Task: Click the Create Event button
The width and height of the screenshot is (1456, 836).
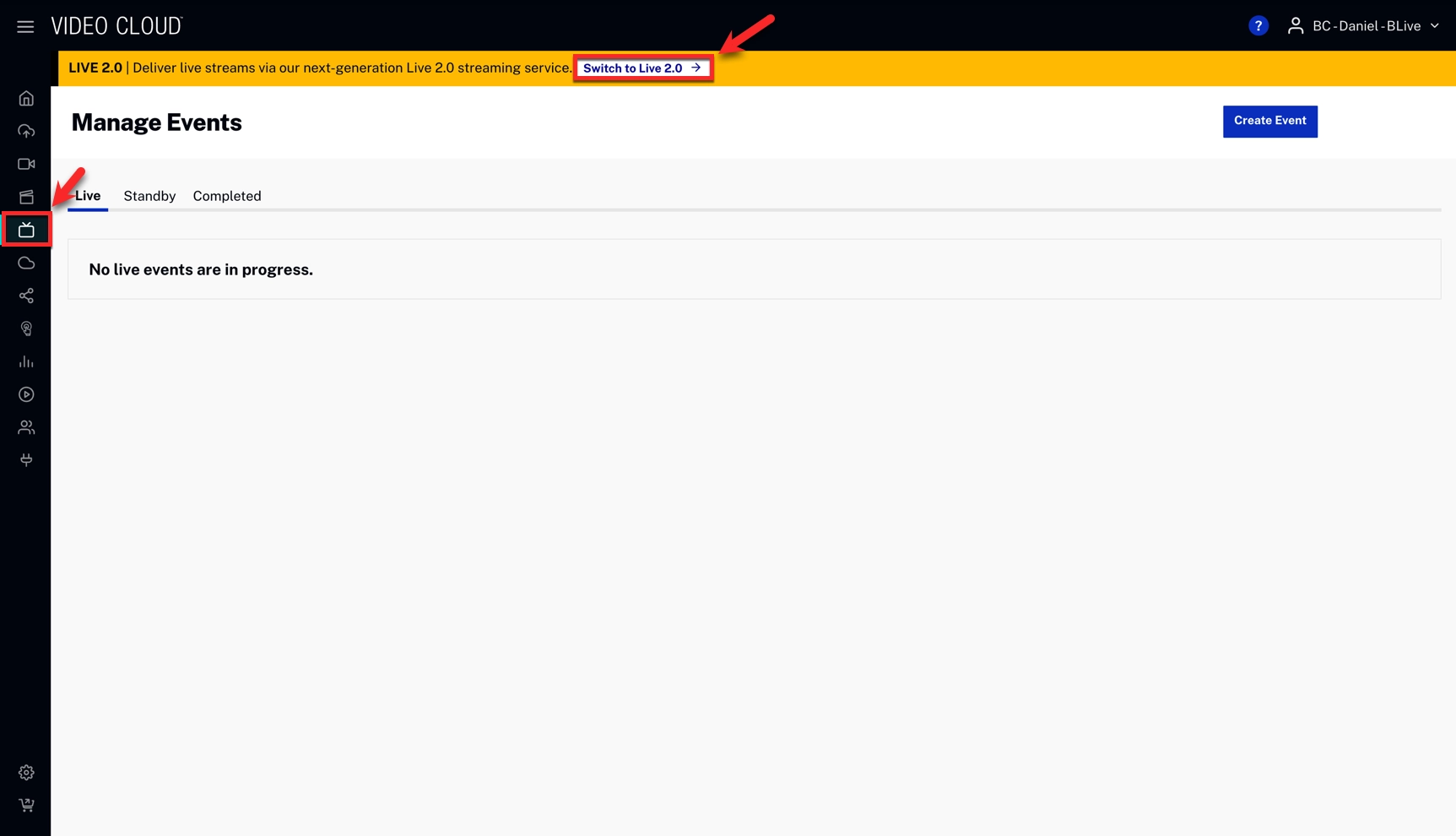Action: point(1269,121)
